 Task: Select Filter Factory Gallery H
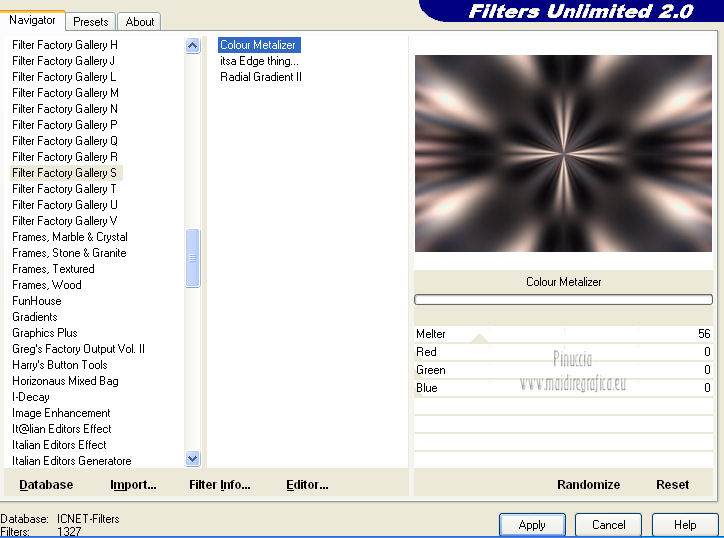65,45
